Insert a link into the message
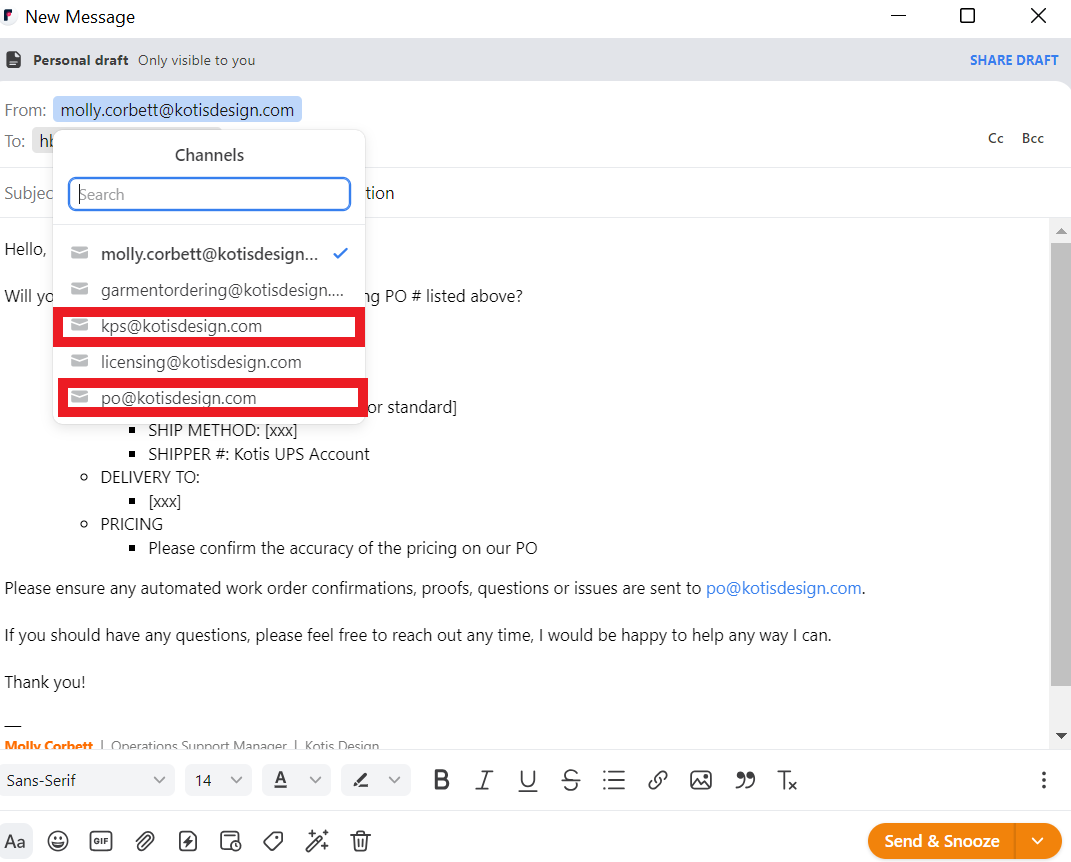Screen dimensions: 1071x862 point(657,780)
